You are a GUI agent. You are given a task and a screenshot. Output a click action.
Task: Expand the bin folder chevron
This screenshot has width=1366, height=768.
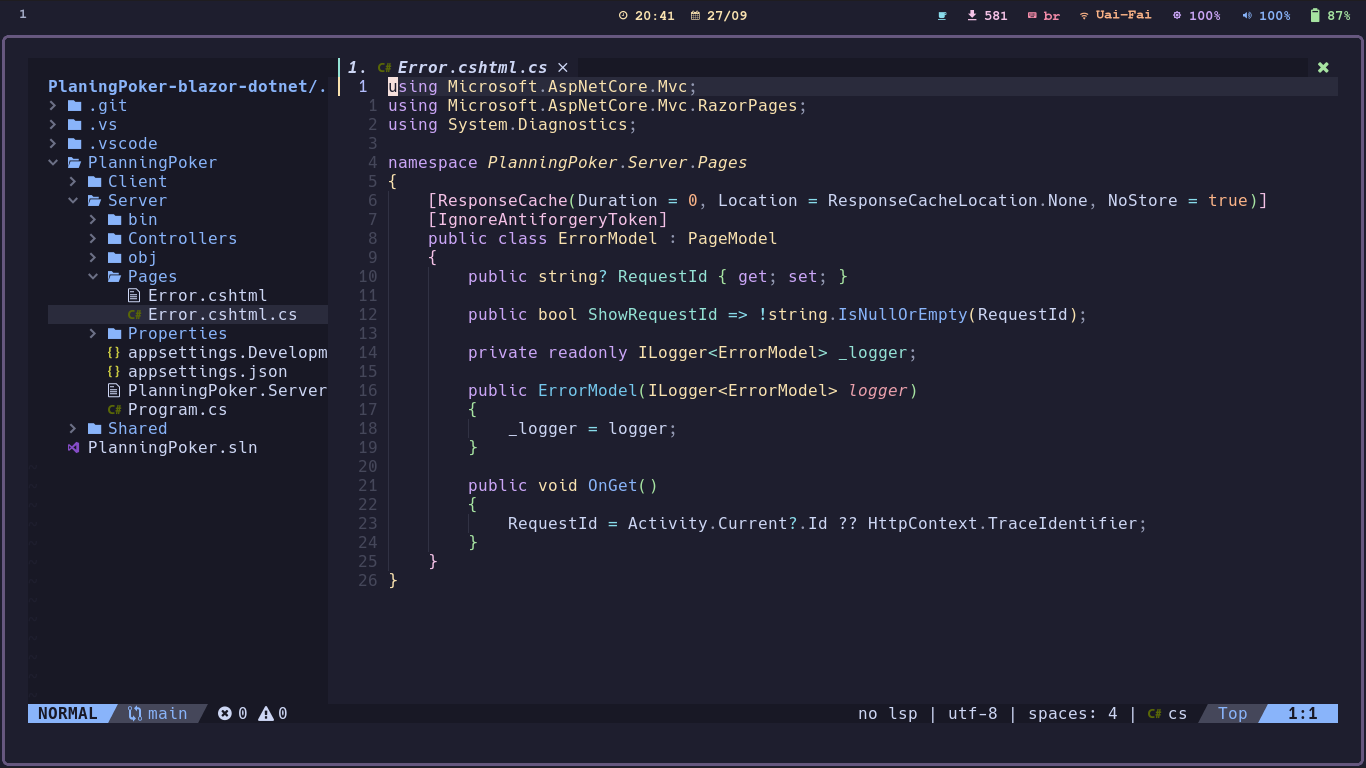(x=93, y=220)
